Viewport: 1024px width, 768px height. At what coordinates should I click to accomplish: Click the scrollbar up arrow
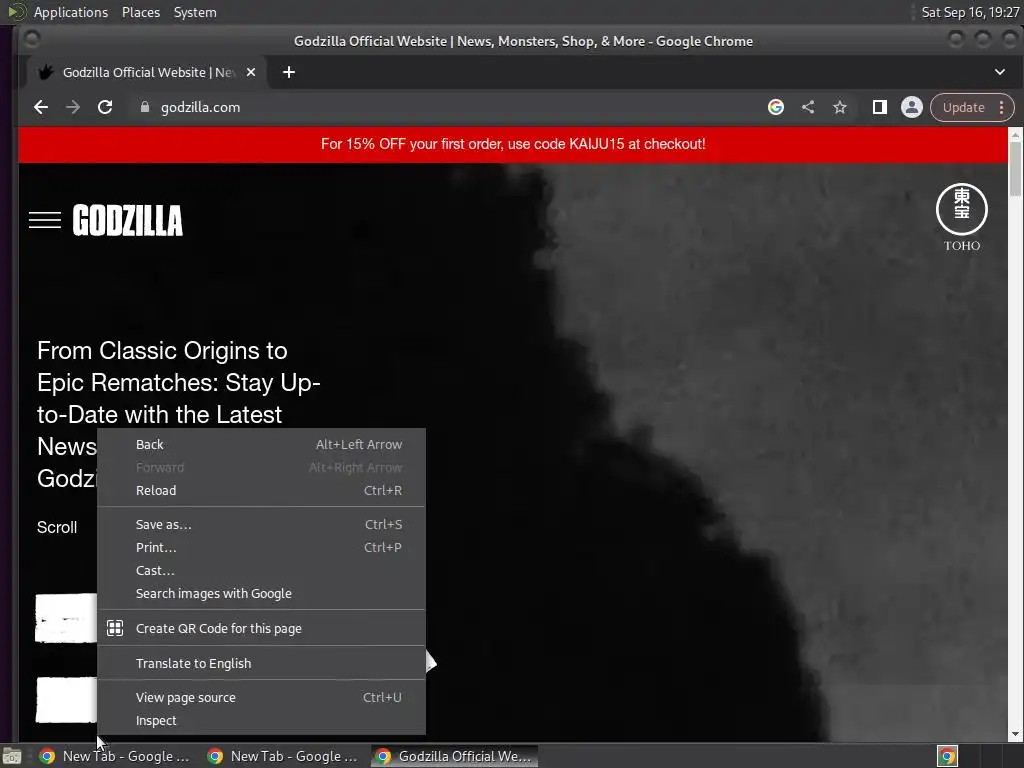tap(1015, 134)
